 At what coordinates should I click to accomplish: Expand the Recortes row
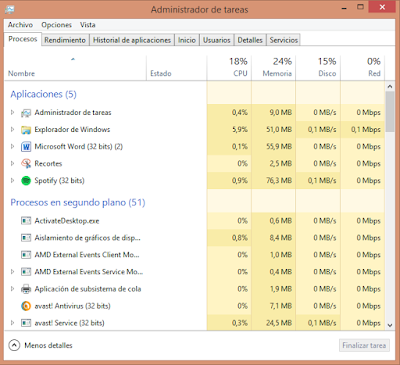click(x=12, y=163)
